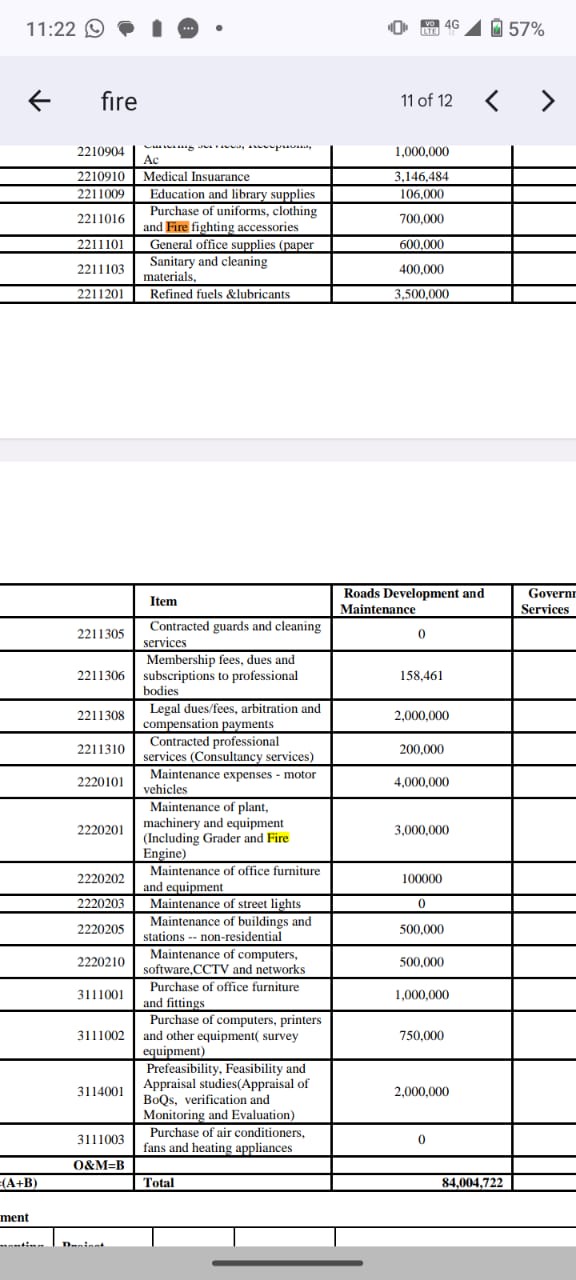Select the 'O&M=B' label
This screenshot has height=1280, width=576.
coord(99,1165)
